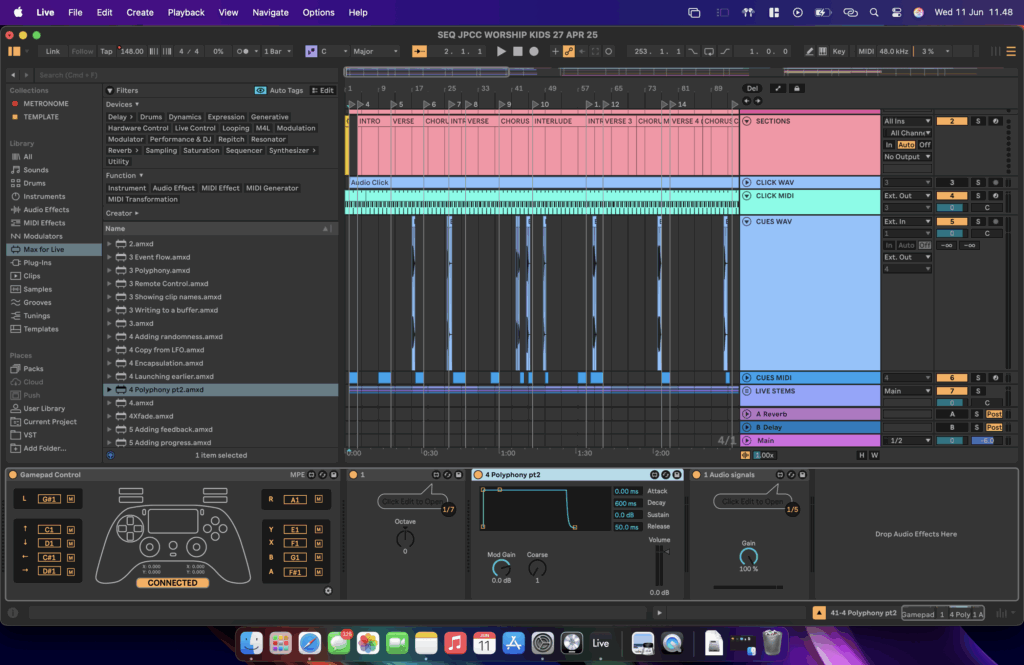1024x665 pixels.
Task: Click the MIDI Arrangement Overdub plus icon
Action: point(555,51)
